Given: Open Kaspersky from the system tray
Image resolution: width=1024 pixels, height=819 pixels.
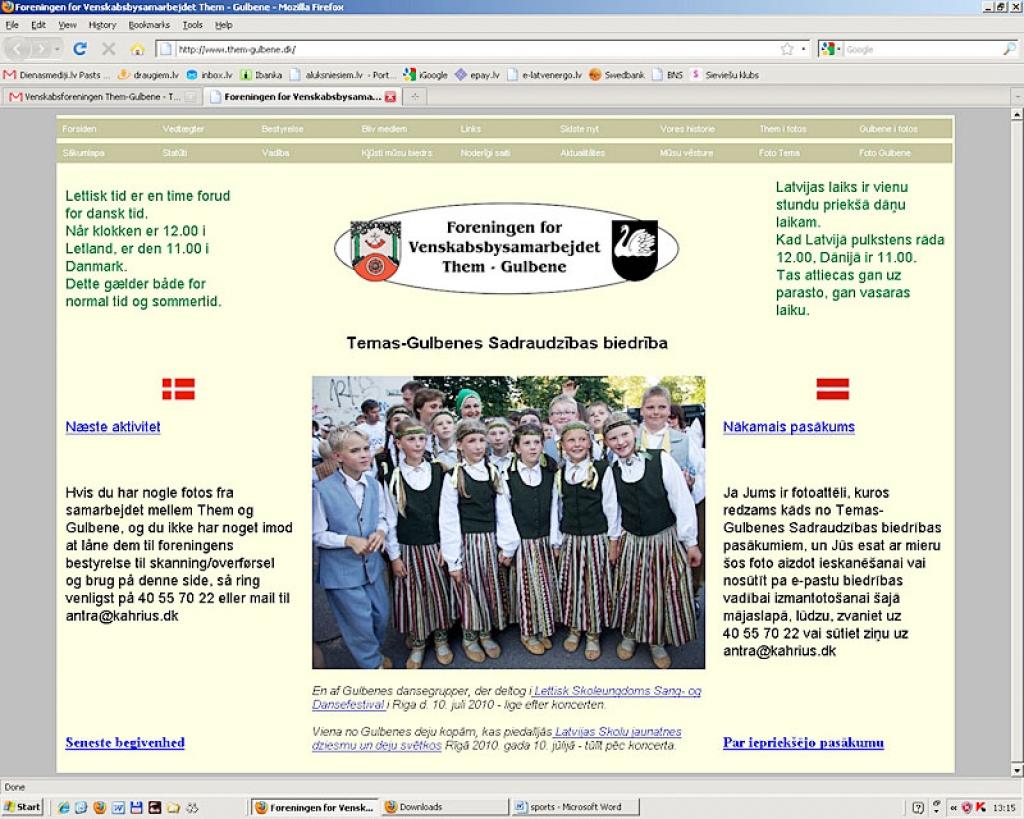Looking at the screenshot, I should tap(980, 806).
